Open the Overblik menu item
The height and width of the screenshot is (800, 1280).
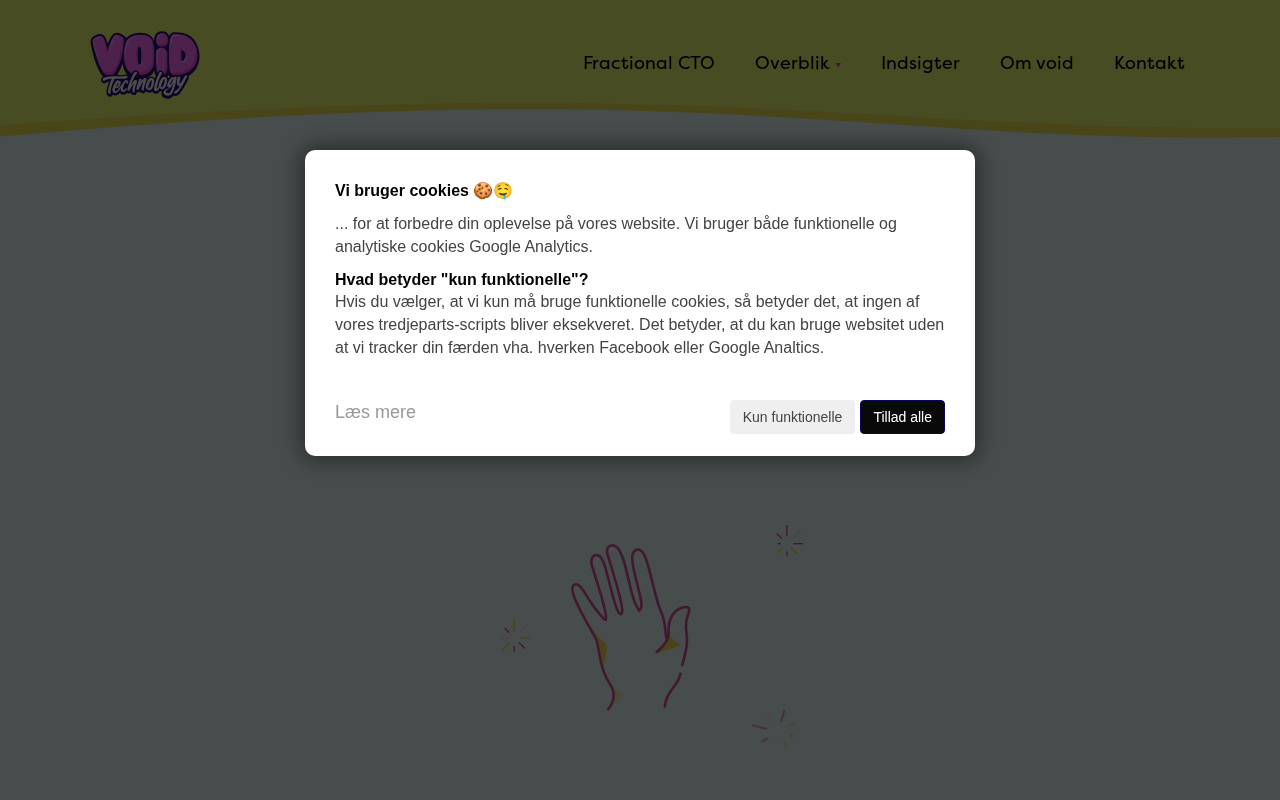point(792,63)
